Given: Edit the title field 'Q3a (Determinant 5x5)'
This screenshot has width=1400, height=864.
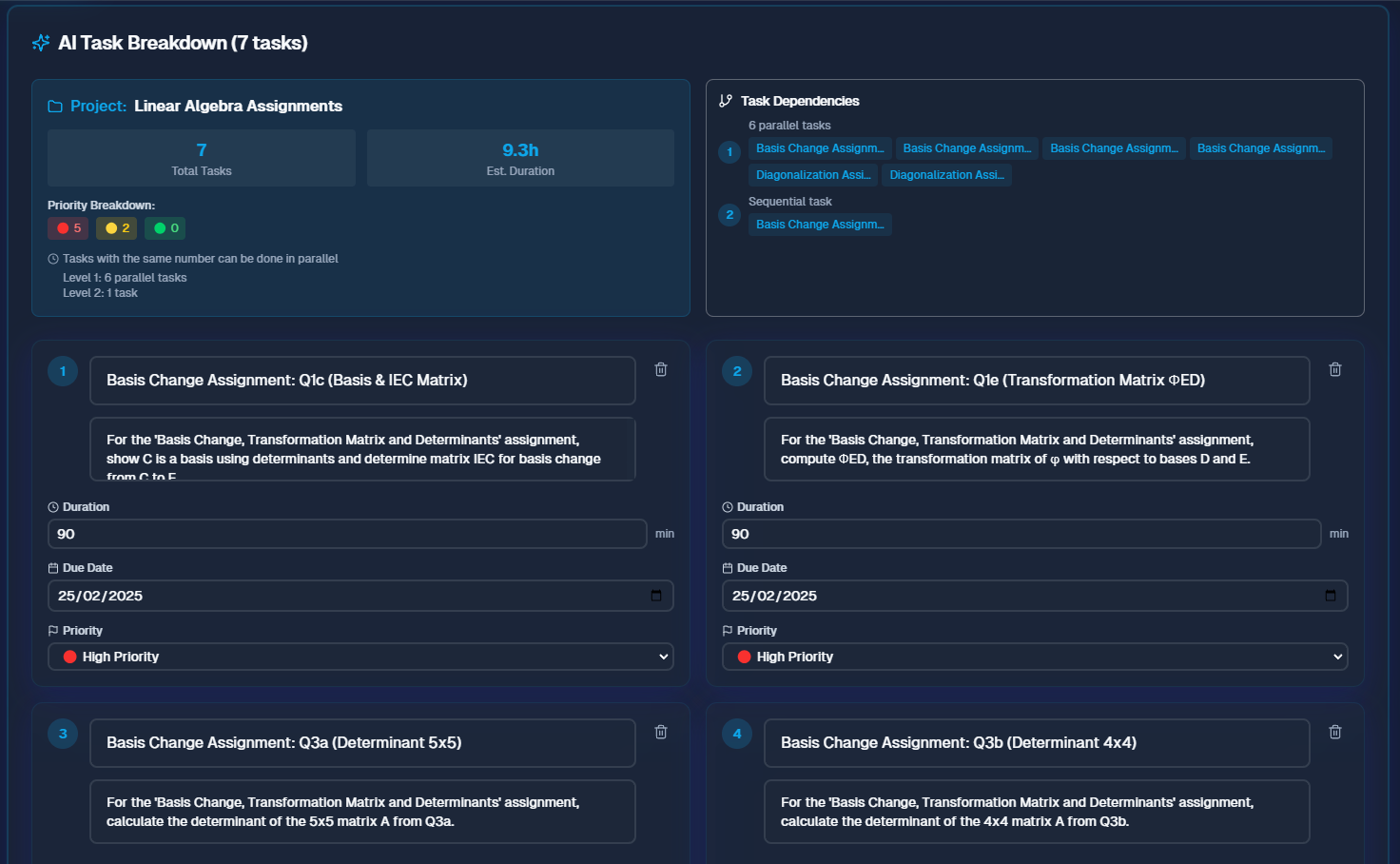Looking at the screenshot, I should coord(362,743).
